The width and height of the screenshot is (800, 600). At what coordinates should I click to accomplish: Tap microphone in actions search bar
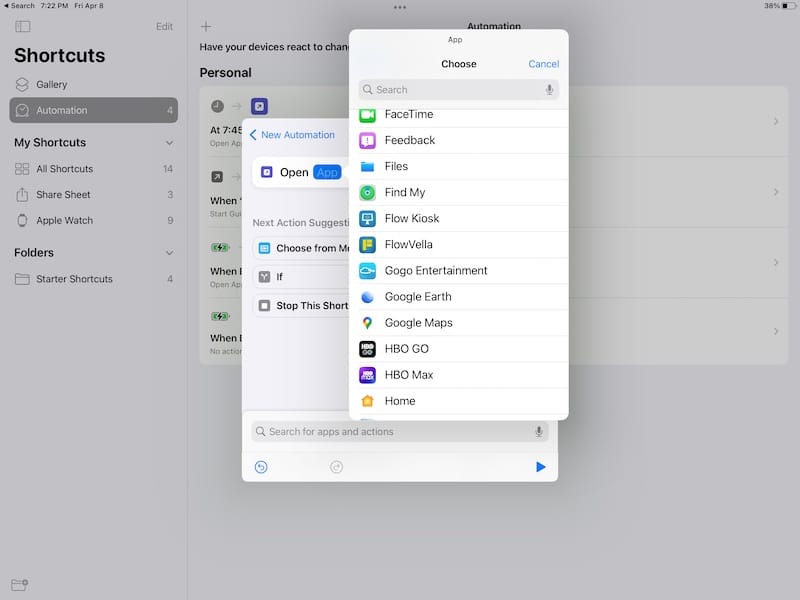538,432
